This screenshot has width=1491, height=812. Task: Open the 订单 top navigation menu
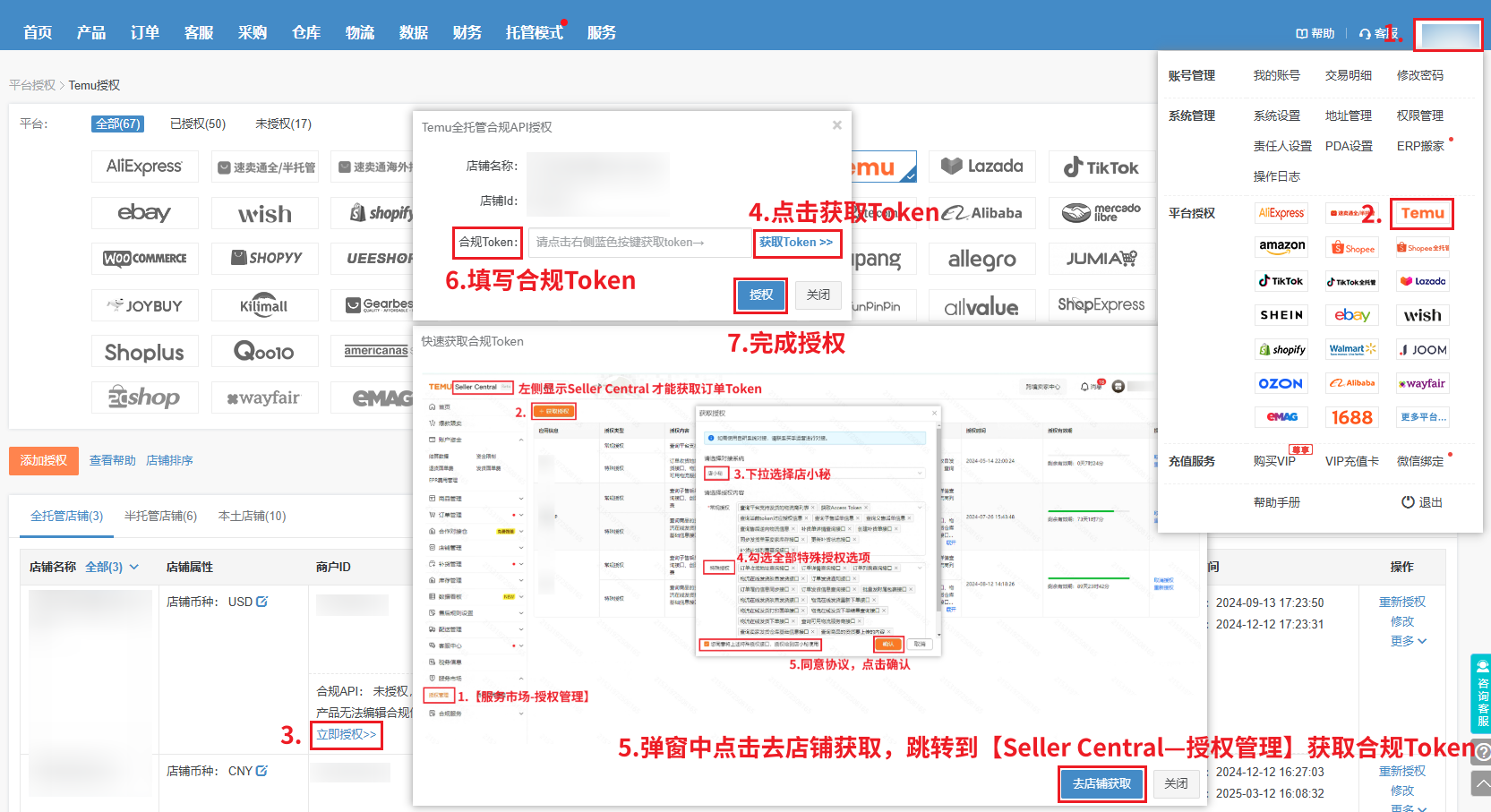(145, 33)
